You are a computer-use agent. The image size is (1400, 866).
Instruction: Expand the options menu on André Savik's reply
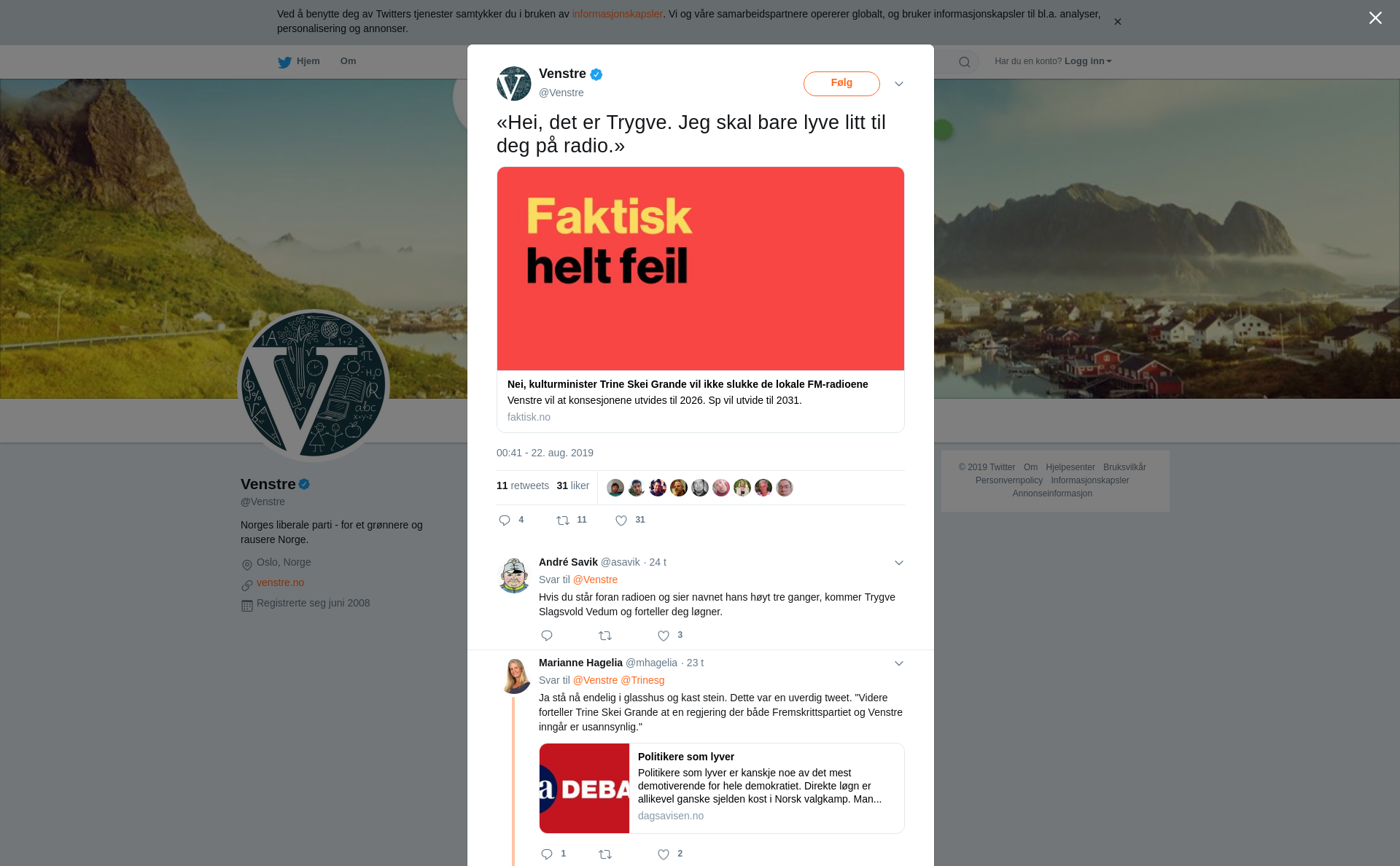pyautogui.click(x=899, y=563)
